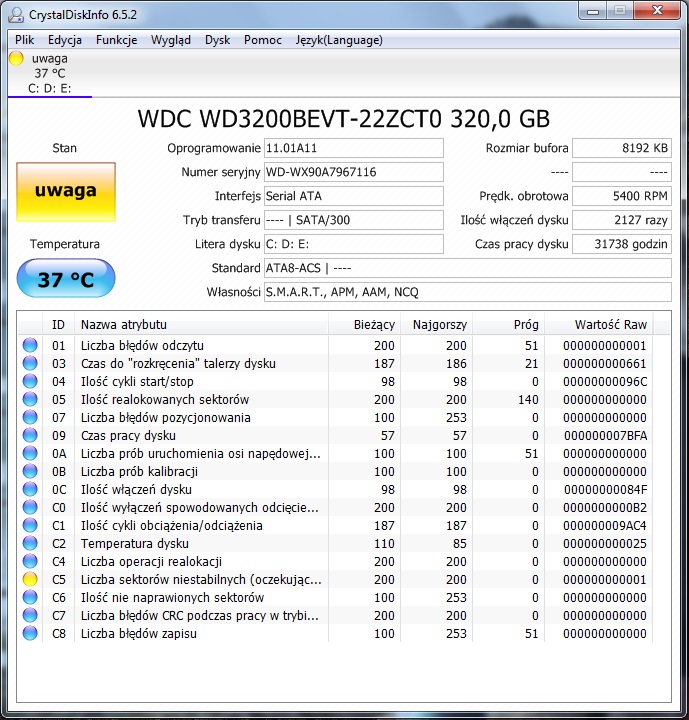Click the yellow uwaga health status button

66,191
